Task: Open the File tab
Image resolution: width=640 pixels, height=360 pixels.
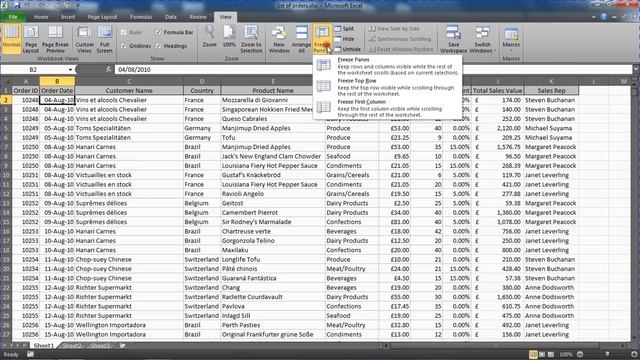Action: [x=13, y=17]
